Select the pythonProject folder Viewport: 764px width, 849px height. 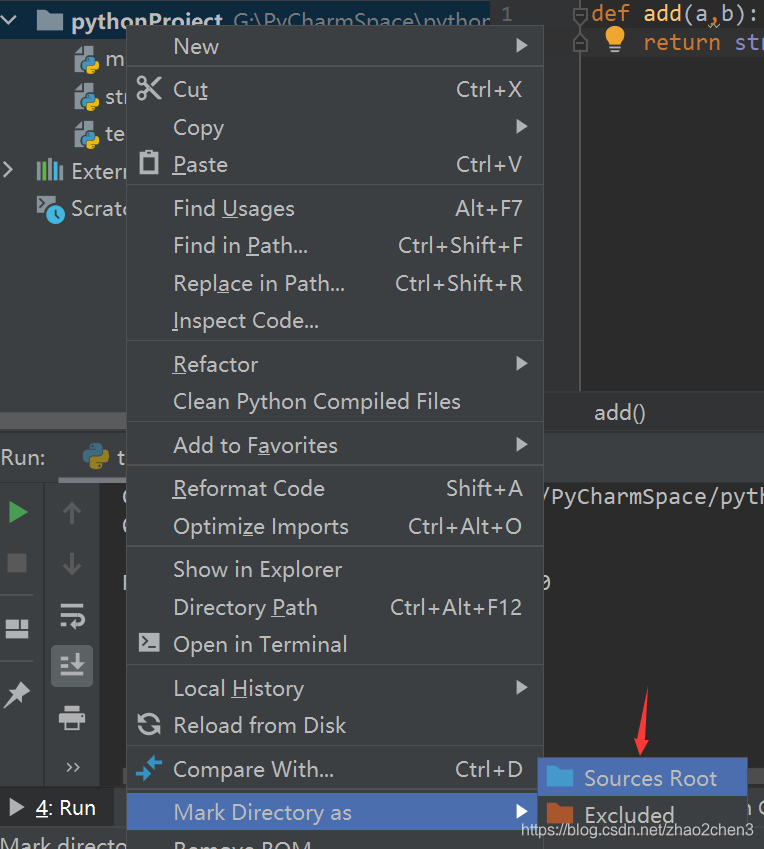click(146, 22)
